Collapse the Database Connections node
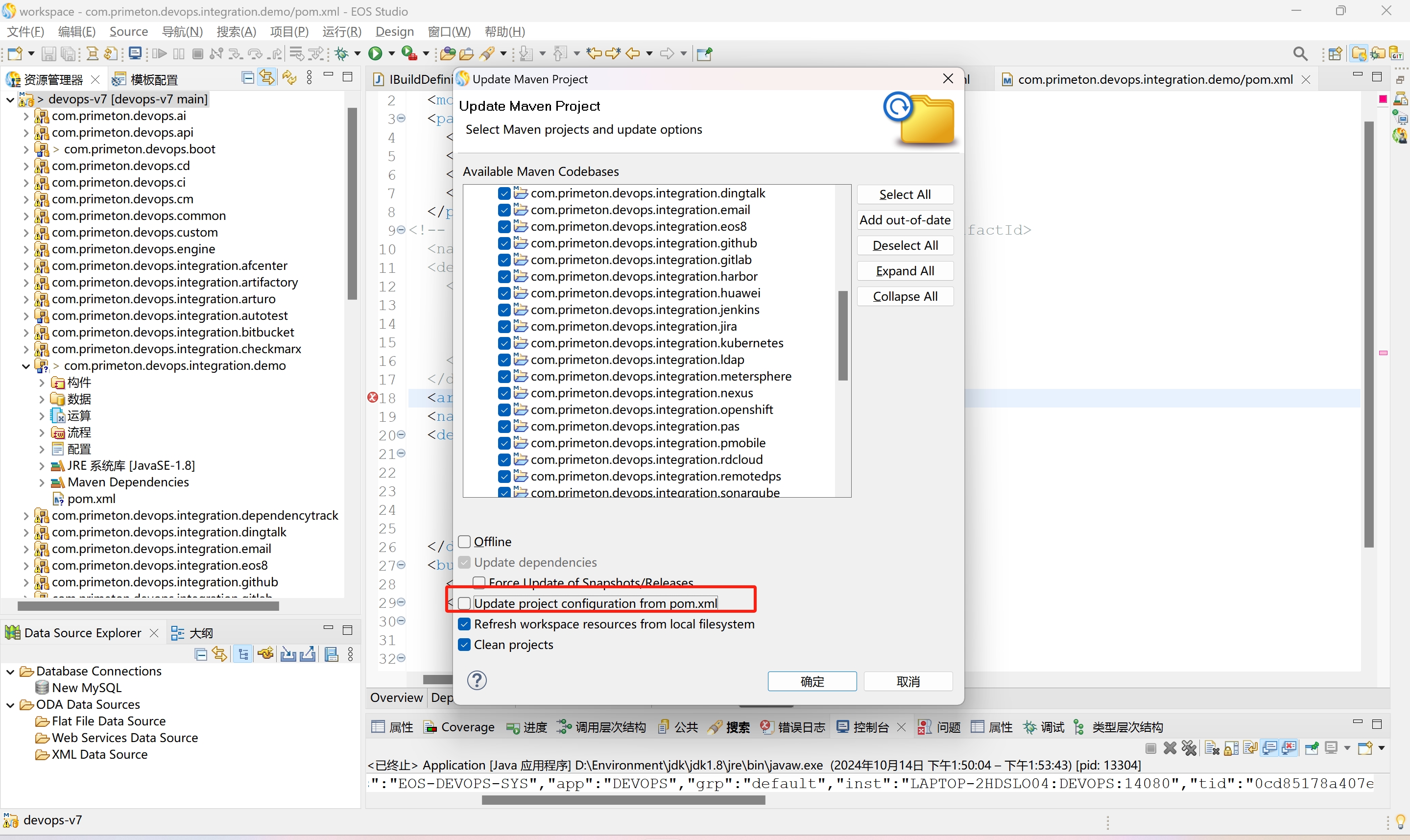Image resolution: width=1410 pixels, height=840 pixels. click(10, 672)
